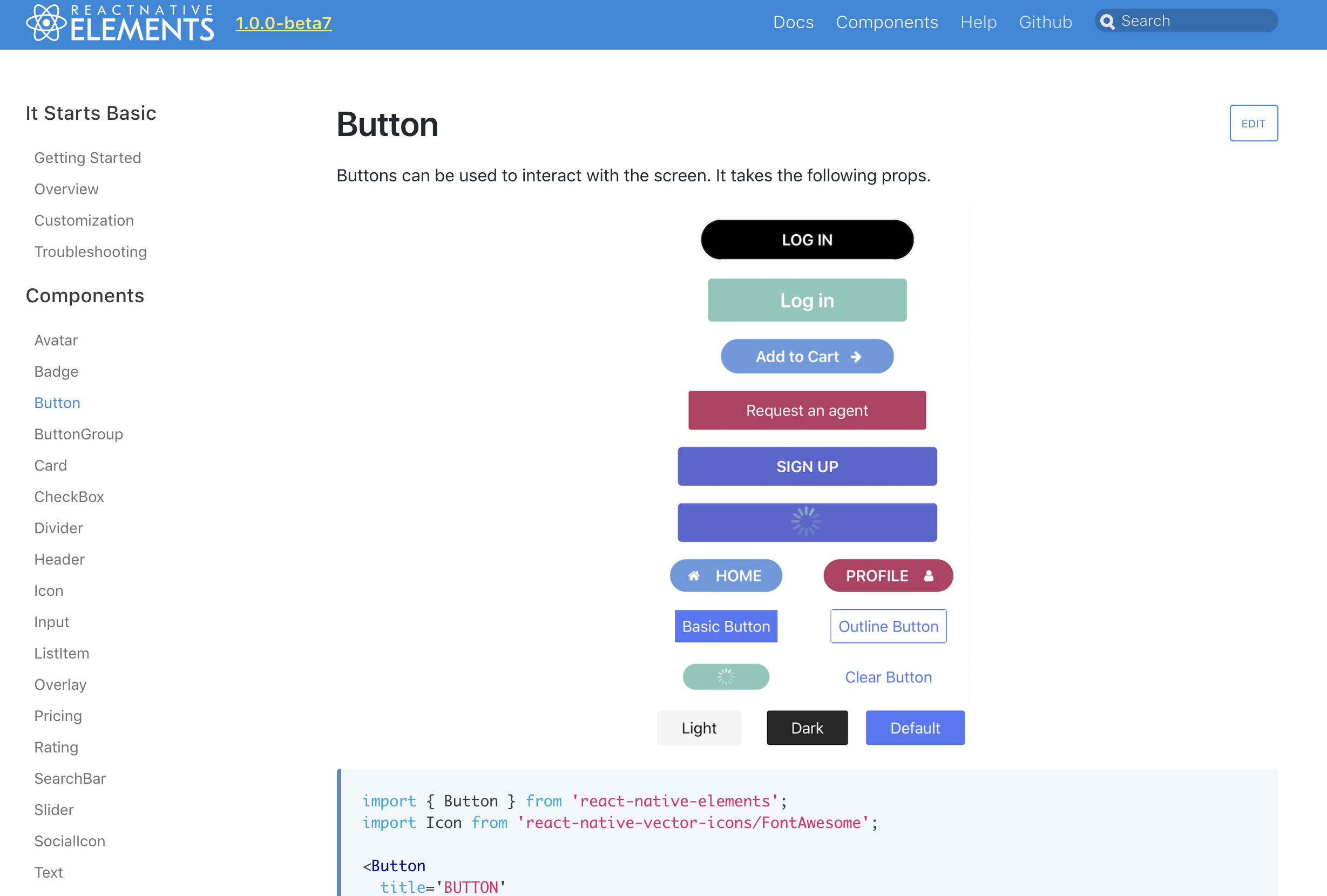Open the Docs menu item

[793, 22]
